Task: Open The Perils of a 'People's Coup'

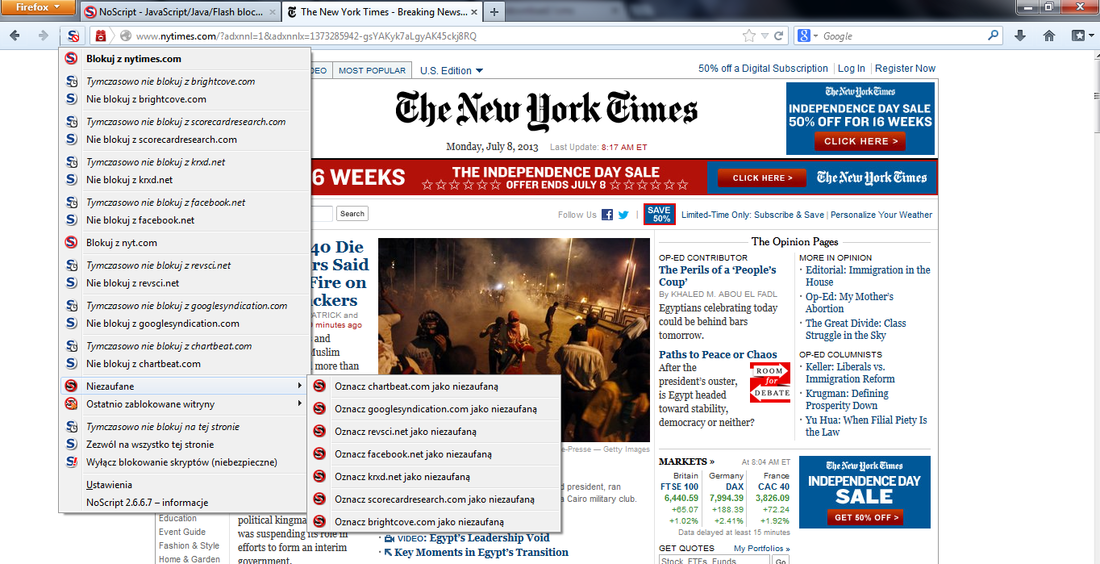Action: pyautogui.click(x=718, y=276)
